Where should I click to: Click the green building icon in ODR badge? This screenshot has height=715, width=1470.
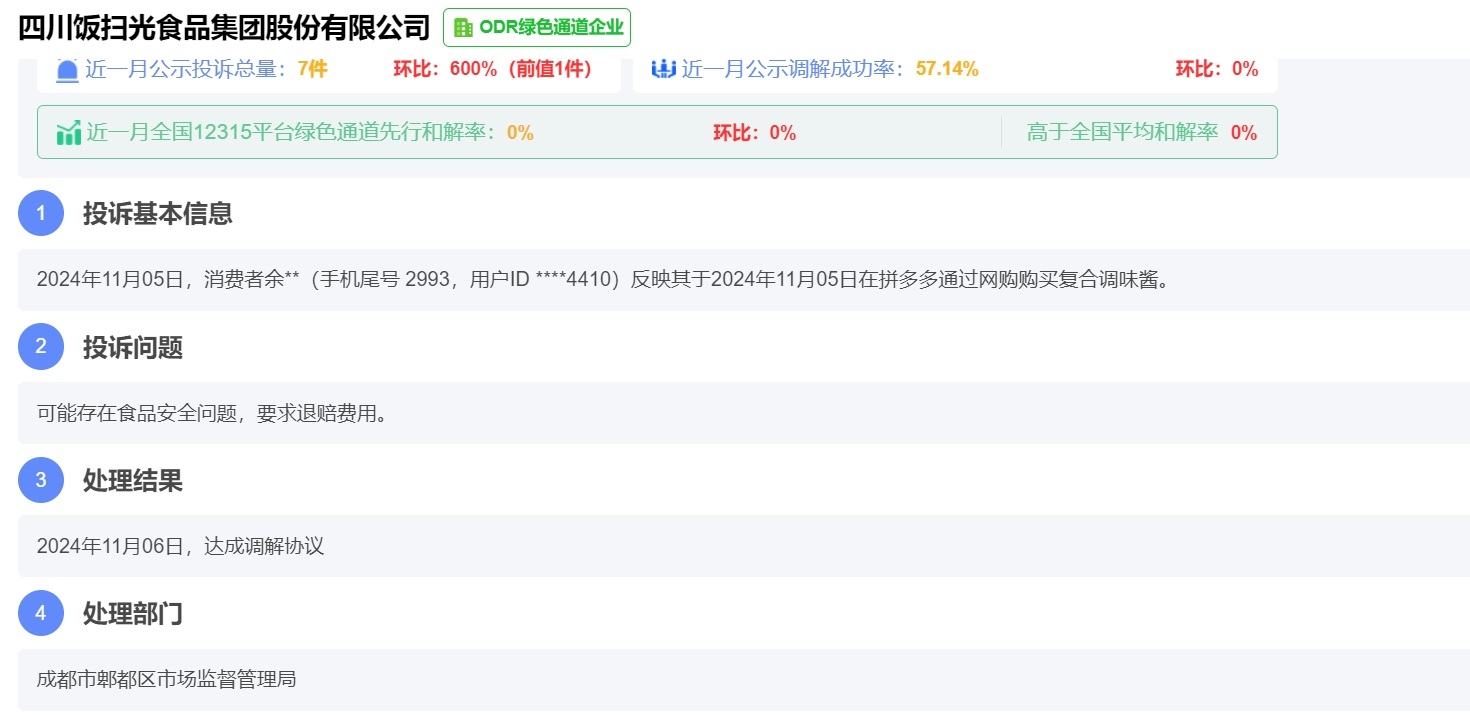(463, 28)
